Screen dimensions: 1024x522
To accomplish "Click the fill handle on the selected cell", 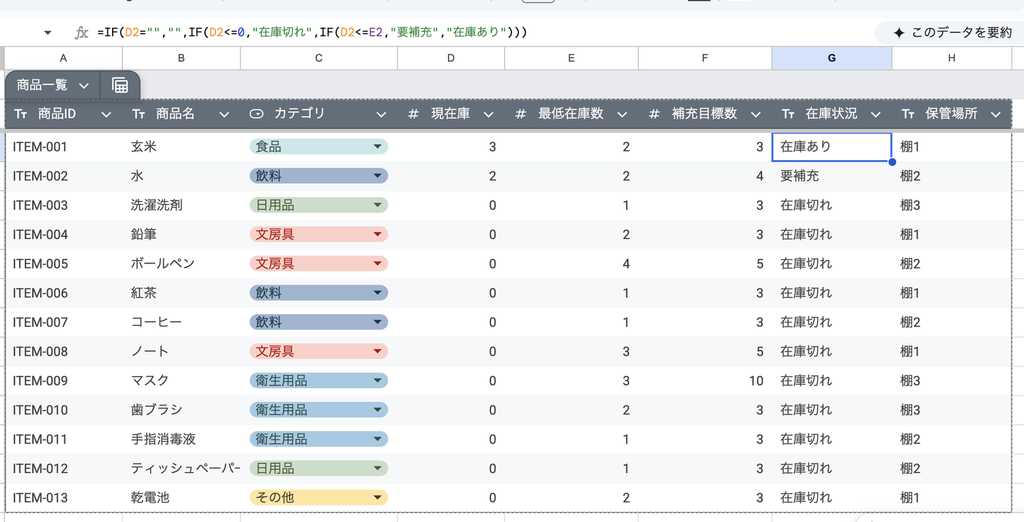I will click(892, 161).
